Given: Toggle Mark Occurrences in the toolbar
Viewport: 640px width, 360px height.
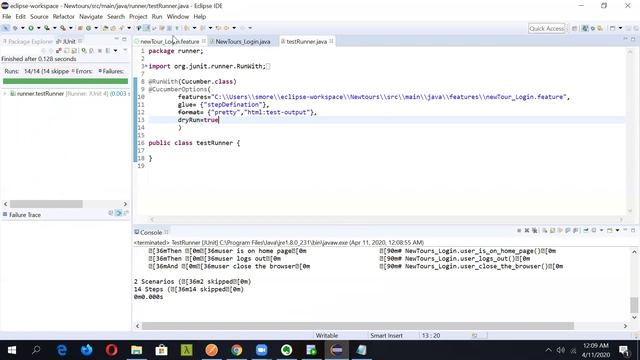Looking at the screenshot, I should tap(146, 28).
